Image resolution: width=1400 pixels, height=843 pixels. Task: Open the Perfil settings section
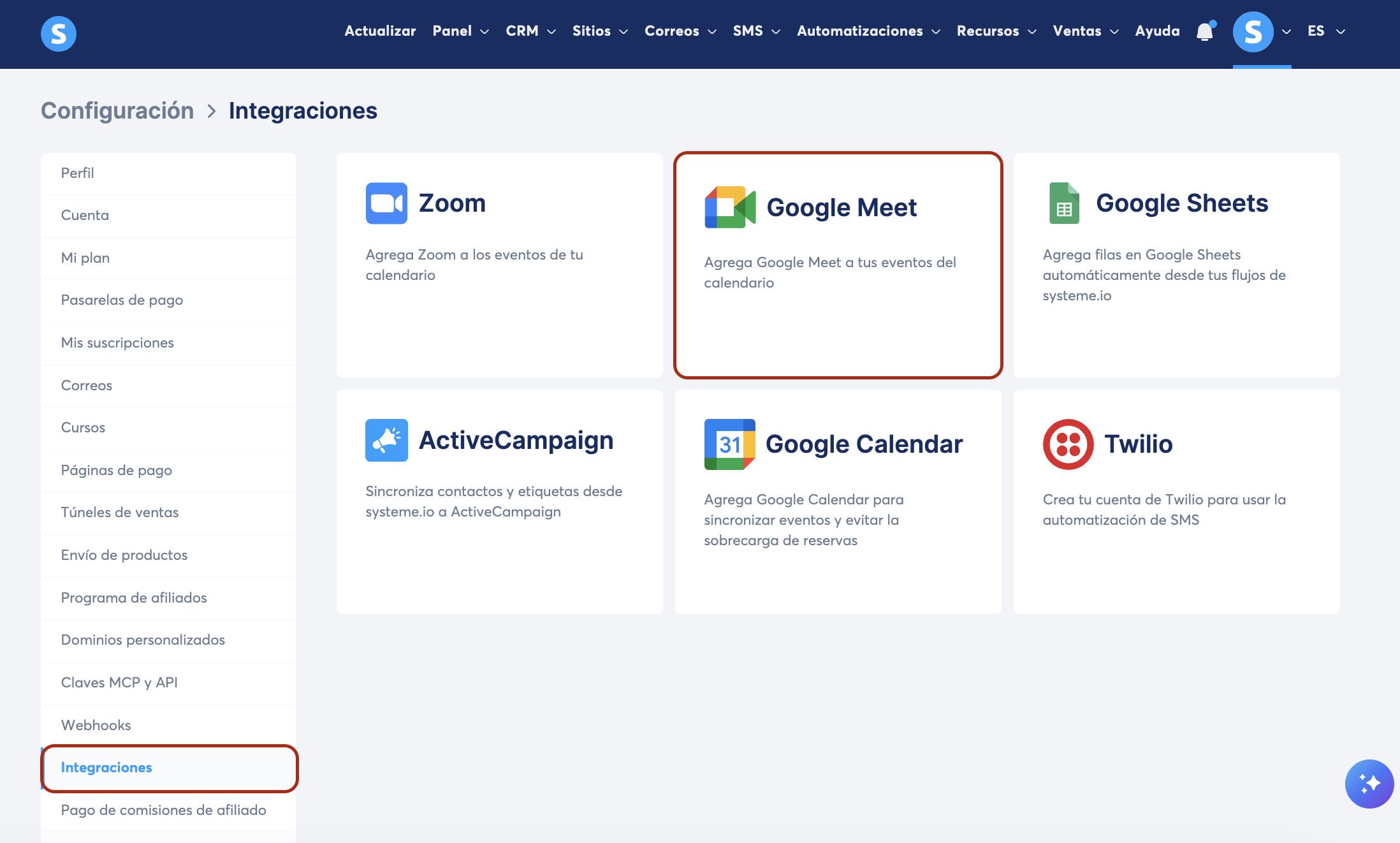pyautogui.click(x=168, y=173)
